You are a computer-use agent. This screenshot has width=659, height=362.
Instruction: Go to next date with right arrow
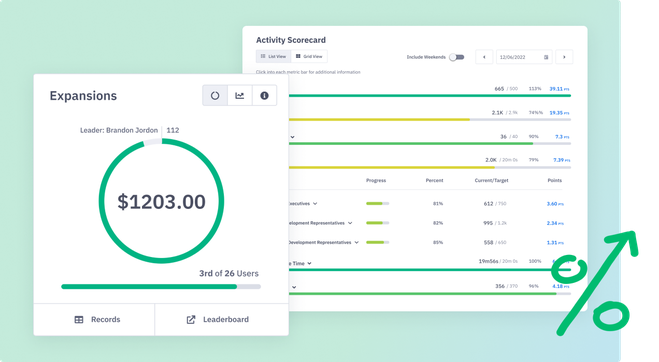coord(564,57)
